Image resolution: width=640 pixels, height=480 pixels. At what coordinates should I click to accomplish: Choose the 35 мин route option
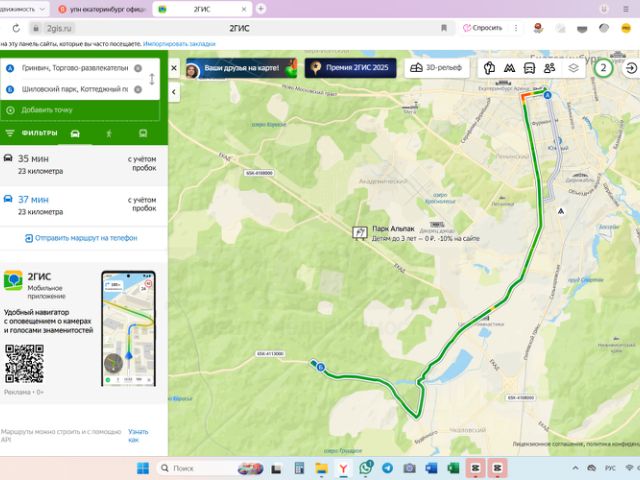[x=84, y=164]
